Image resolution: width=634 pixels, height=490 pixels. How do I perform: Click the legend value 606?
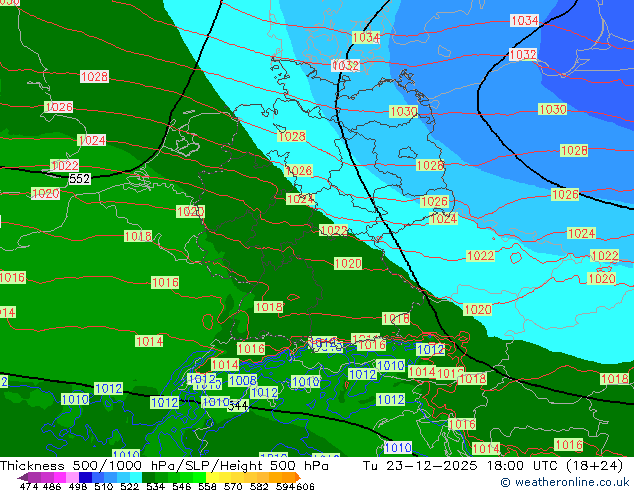(305, 486)
